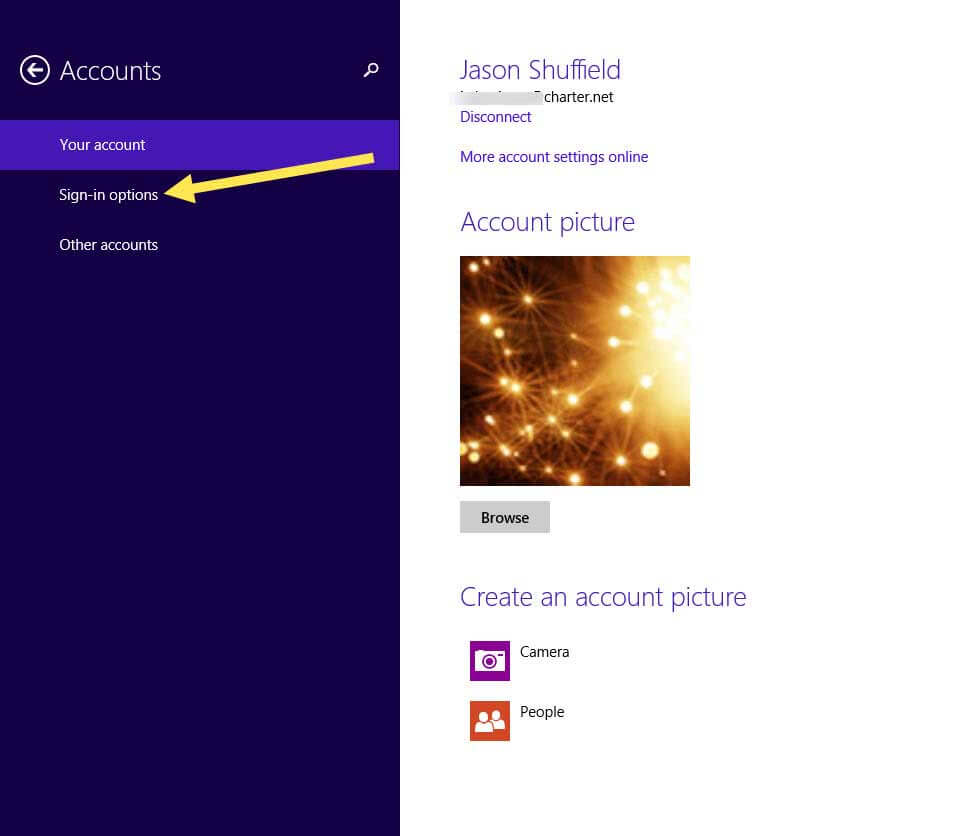Click the Disconnect link

(495, 117)
